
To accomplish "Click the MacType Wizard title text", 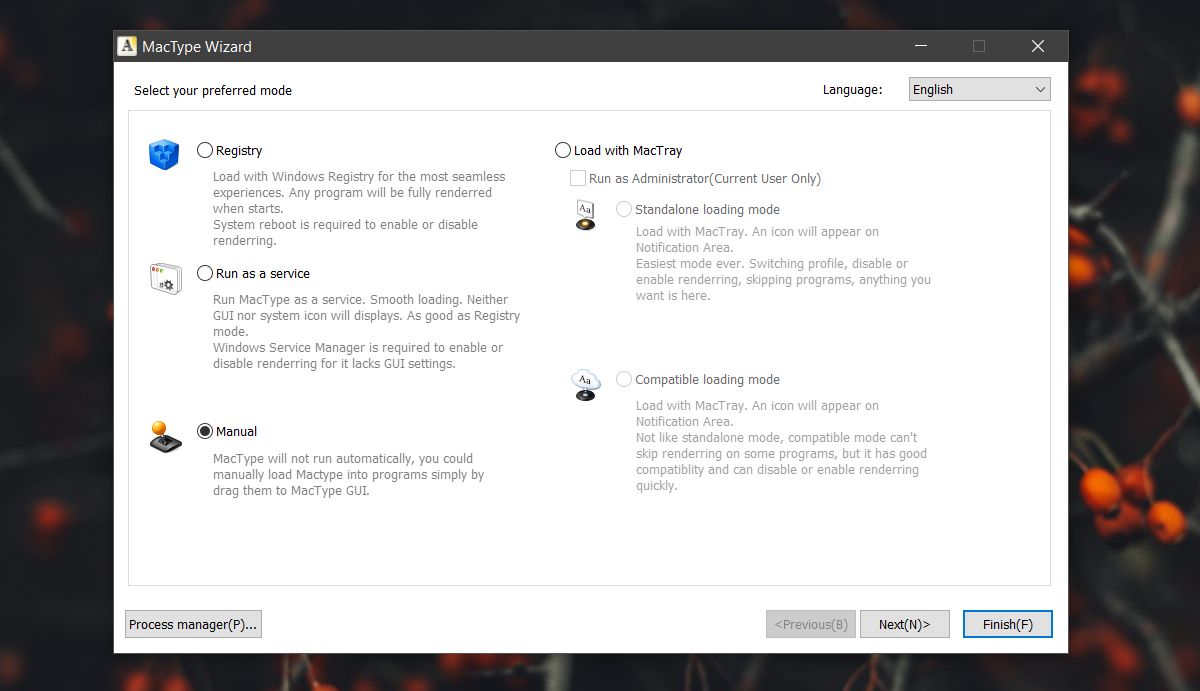I will coord(197,46).
